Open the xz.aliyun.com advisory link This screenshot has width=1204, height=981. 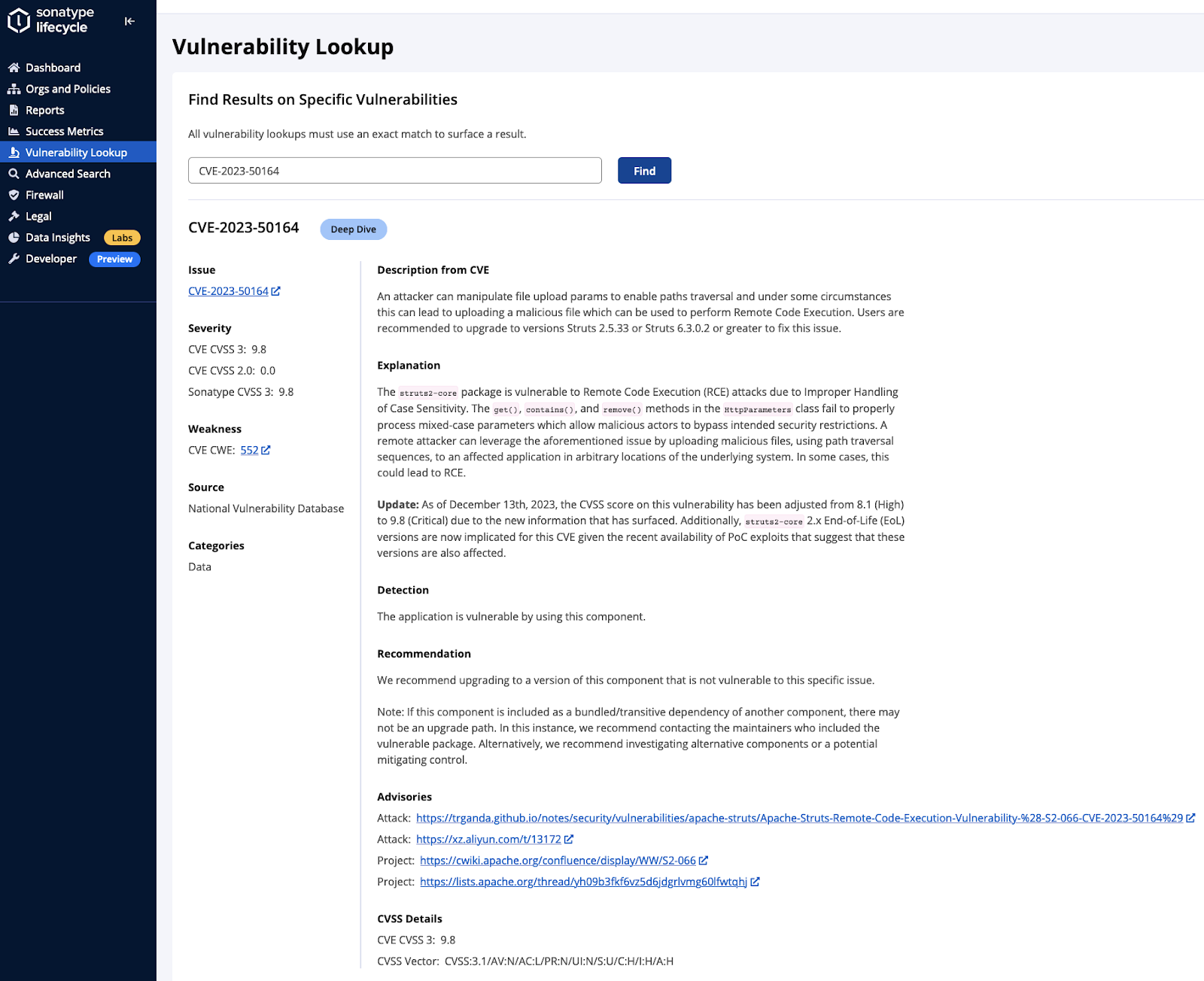pyautogui.click(x=488, y=839)
